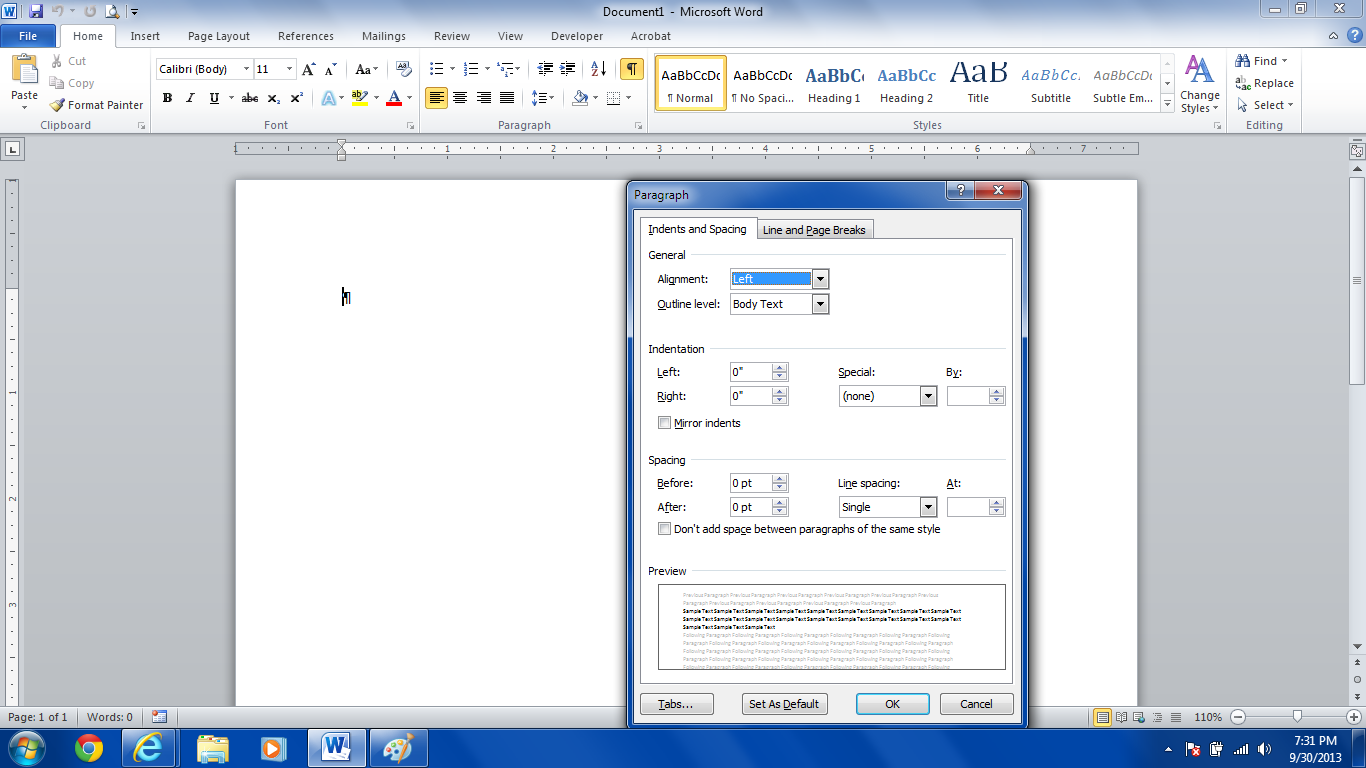The width and height of the screenshot is (1366, 768).
Task: Open Paint from the taskbar
Action: point(398,748)
